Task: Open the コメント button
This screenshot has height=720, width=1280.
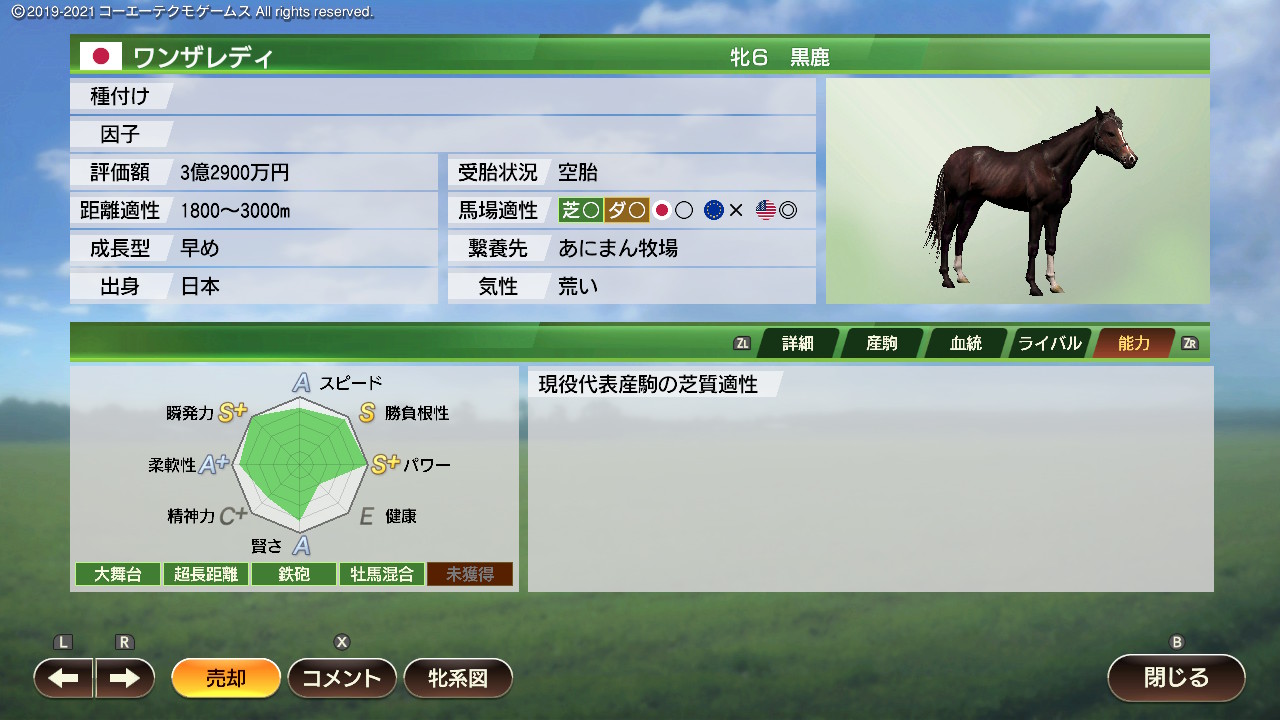Action: click(x=342, y=678)
